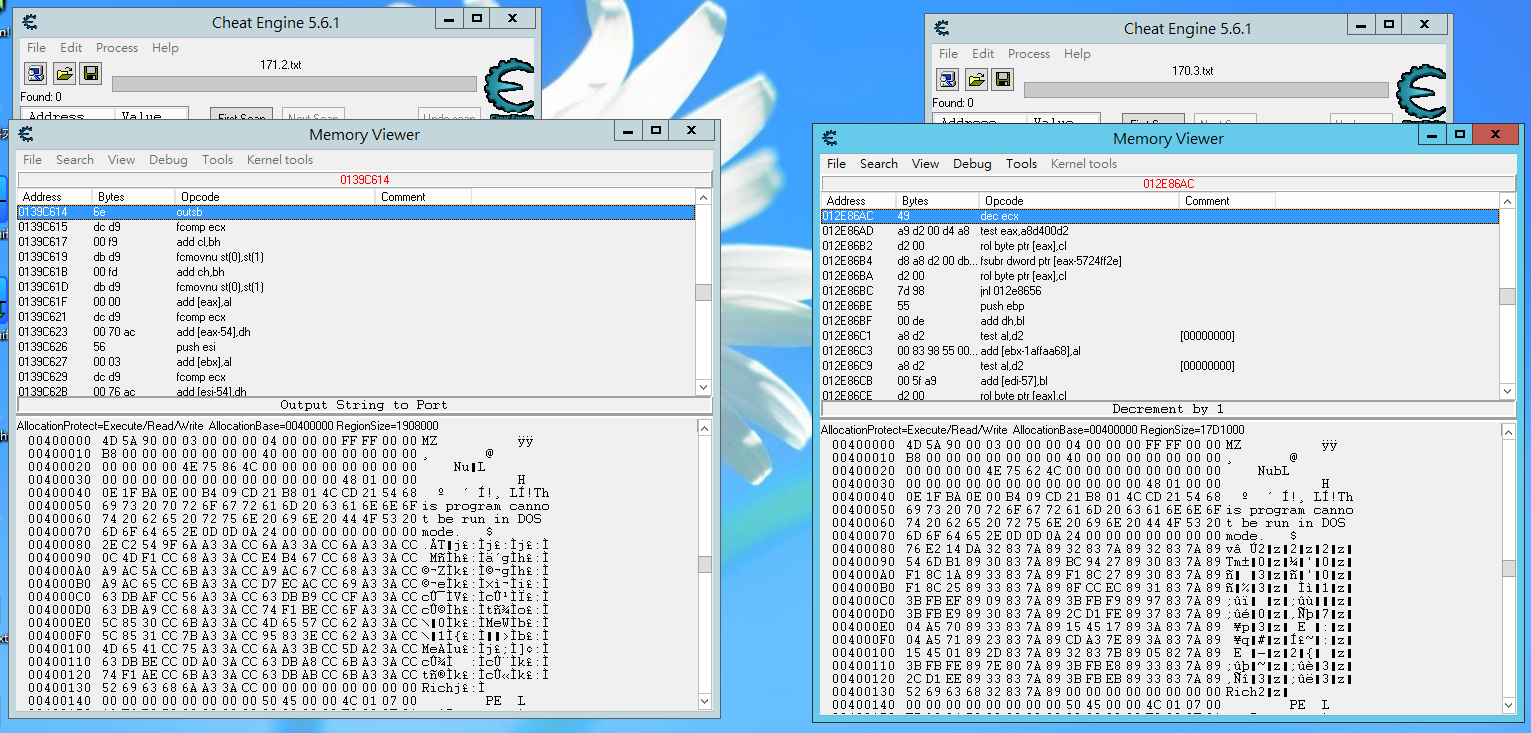Click floppy save icon in 171.2.txt Cheat Engine window
Image resolution: width=1531 pixels, height=733 pixels.
(90, 73)
